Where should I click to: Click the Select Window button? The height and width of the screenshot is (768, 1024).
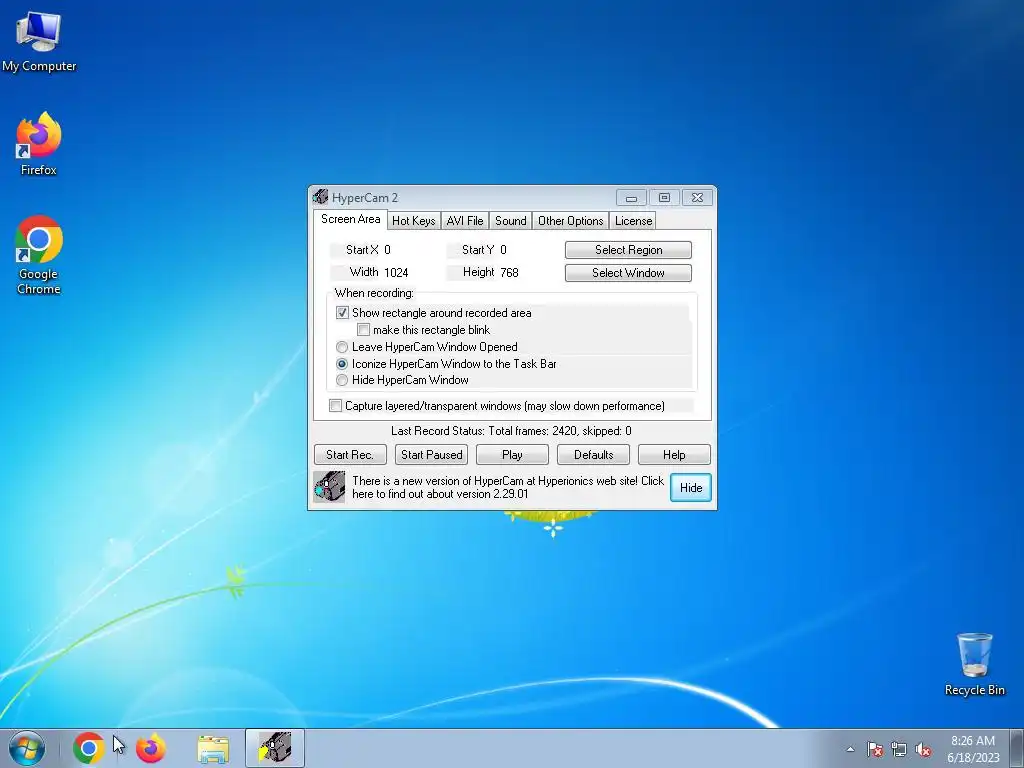click(628, 273)
